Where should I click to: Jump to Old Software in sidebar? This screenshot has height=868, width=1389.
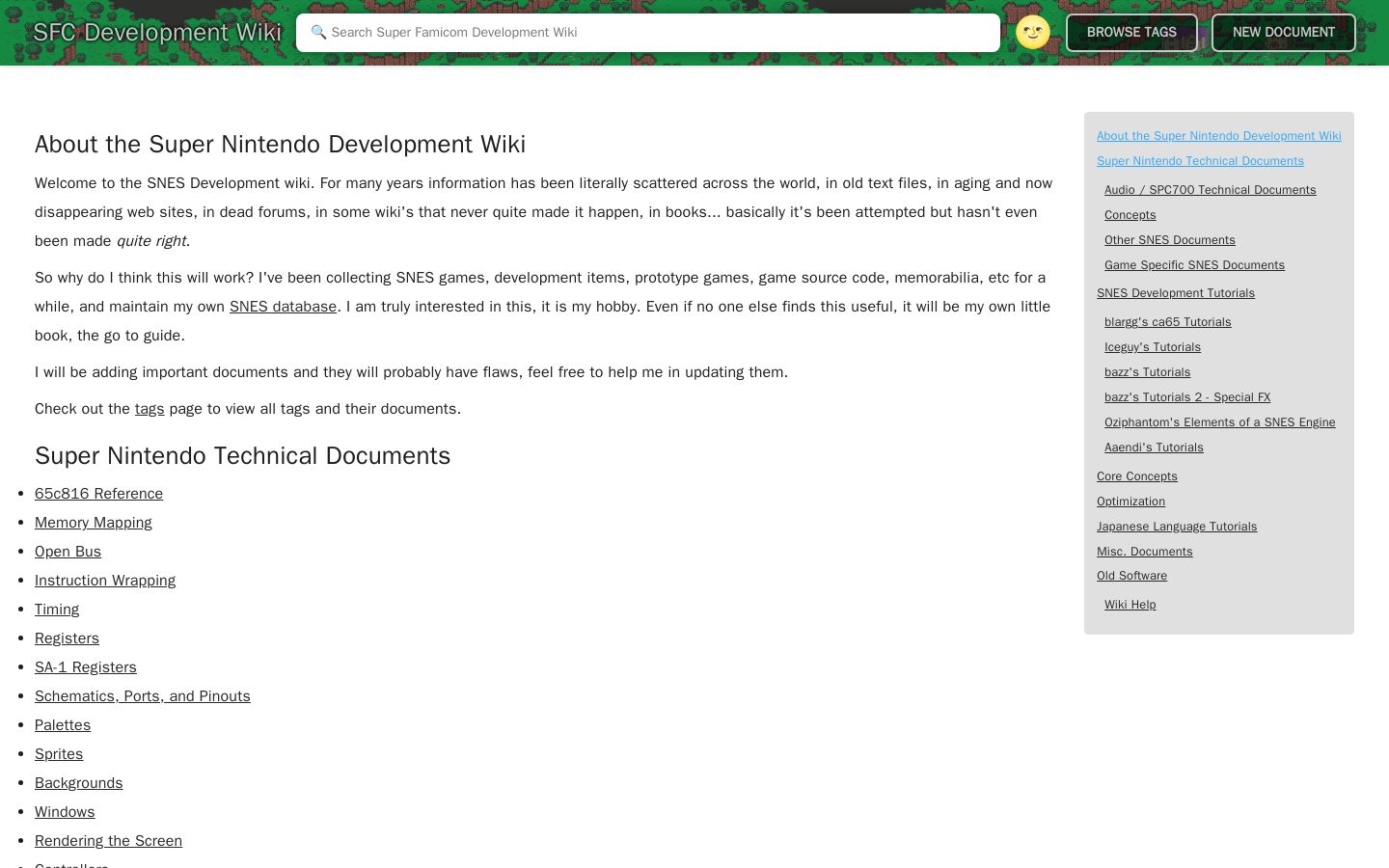click(1131, 576)
